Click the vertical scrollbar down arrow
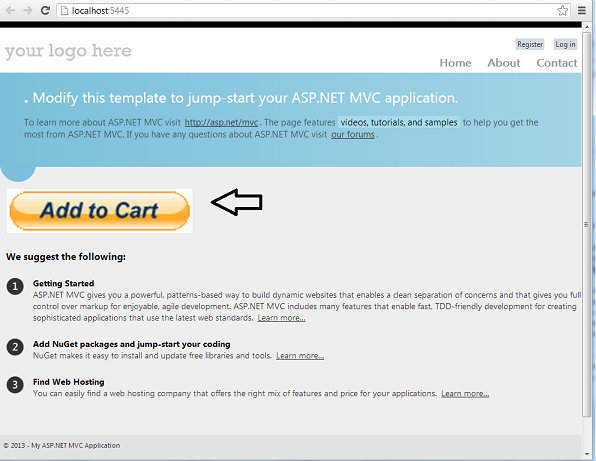596x461 pixels. click(587, 454)
